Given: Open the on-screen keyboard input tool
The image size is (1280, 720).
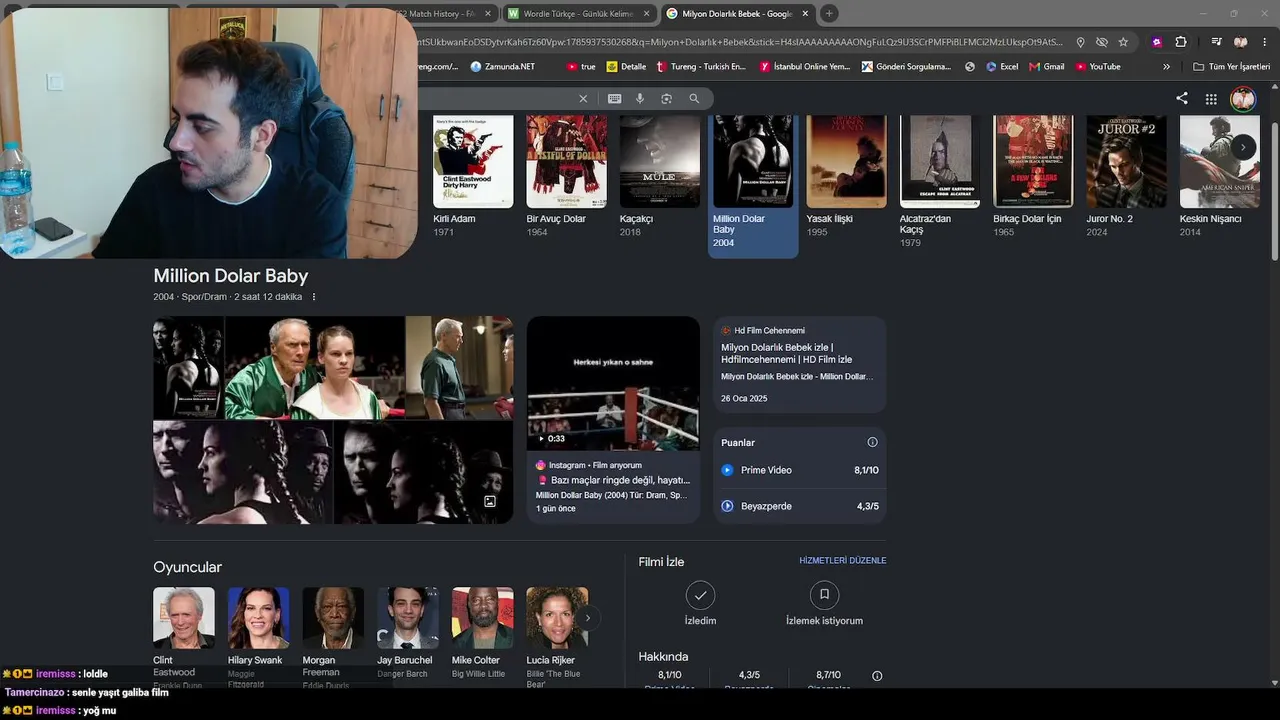Looking at the screenshot, I should point(614,99).
